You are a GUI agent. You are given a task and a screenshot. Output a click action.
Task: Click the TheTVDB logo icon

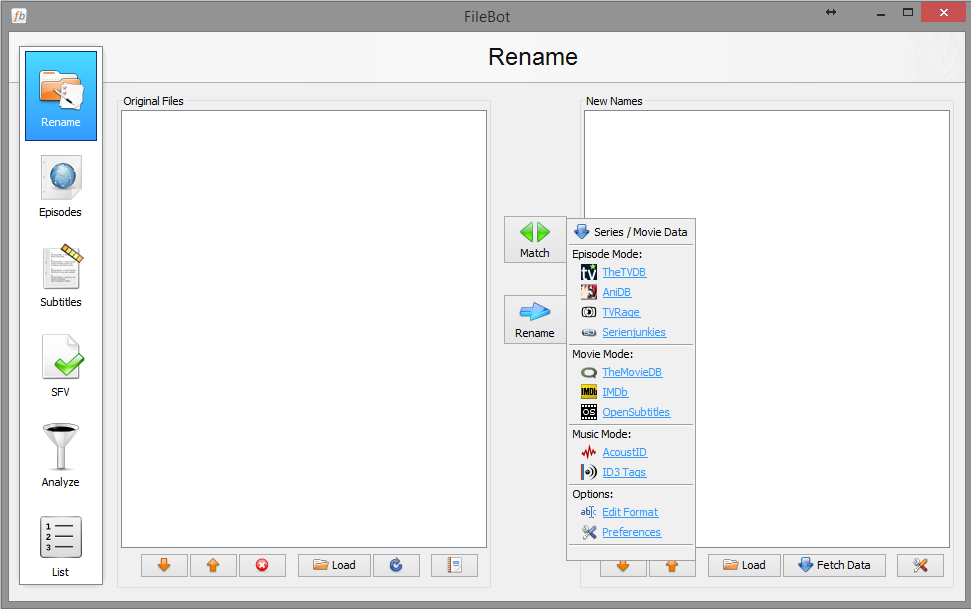pyautogui.click(x=589, y=272)
